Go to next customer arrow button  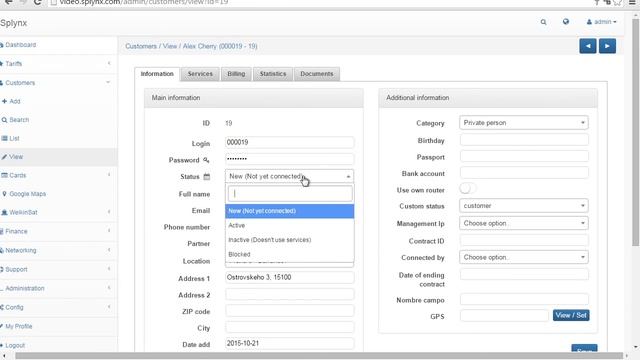[607, 46]
